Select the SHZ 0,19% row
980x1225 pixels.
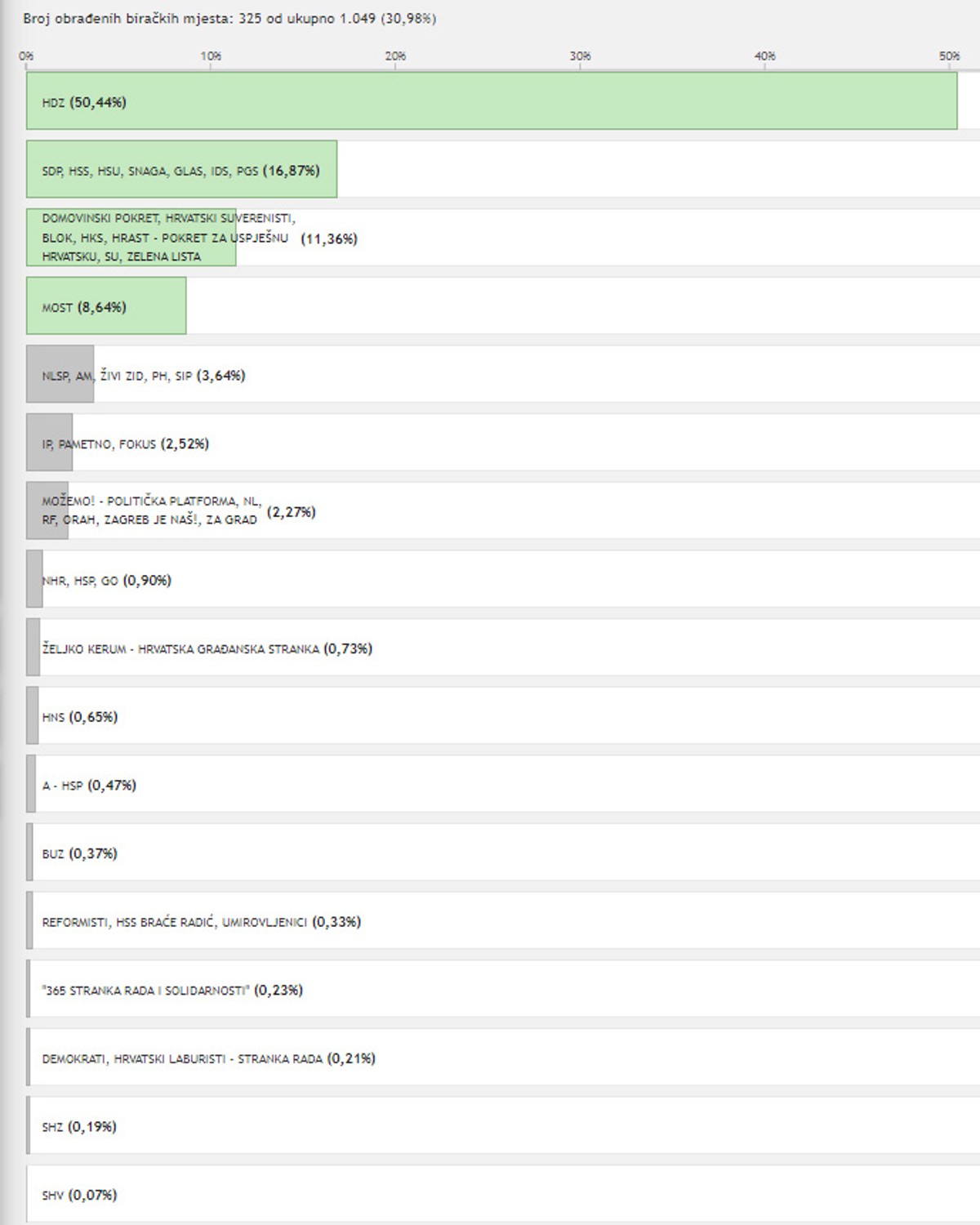click(x=503, y=1126)
